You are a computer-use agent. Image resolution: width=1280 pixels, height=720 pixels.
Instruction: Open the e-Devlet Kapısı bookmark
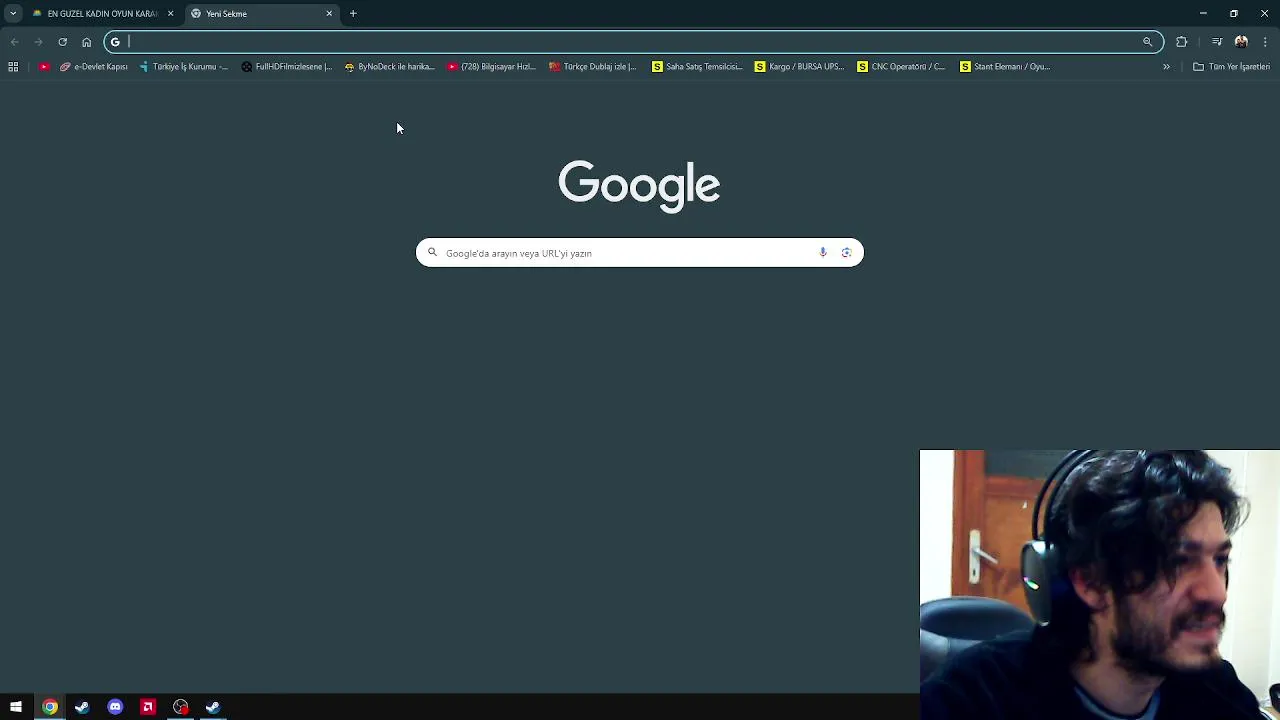94,66
